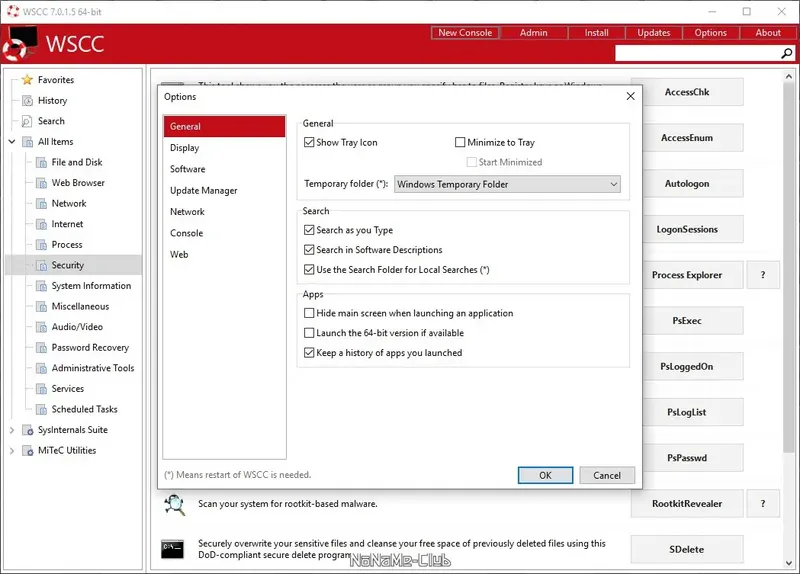Open the Web options page
The width and height of the screenshot is (800, 574).
click(x=224, y=255)
